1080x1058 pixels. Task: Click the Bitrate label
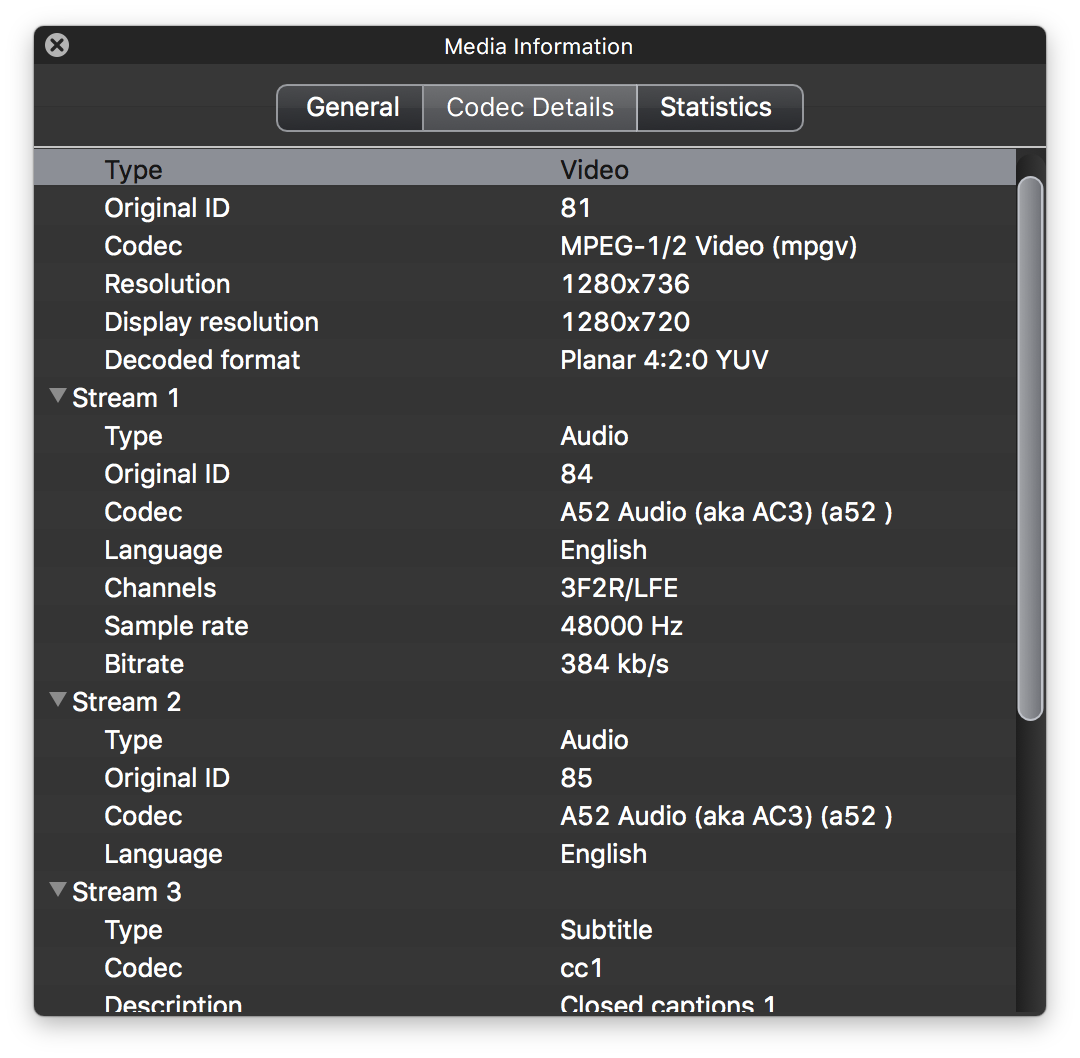click(144, 664)
